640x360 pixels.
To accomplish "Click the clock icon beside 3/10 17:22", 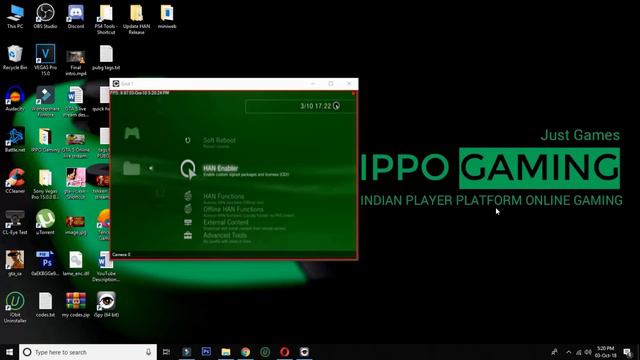I will 336,106.
